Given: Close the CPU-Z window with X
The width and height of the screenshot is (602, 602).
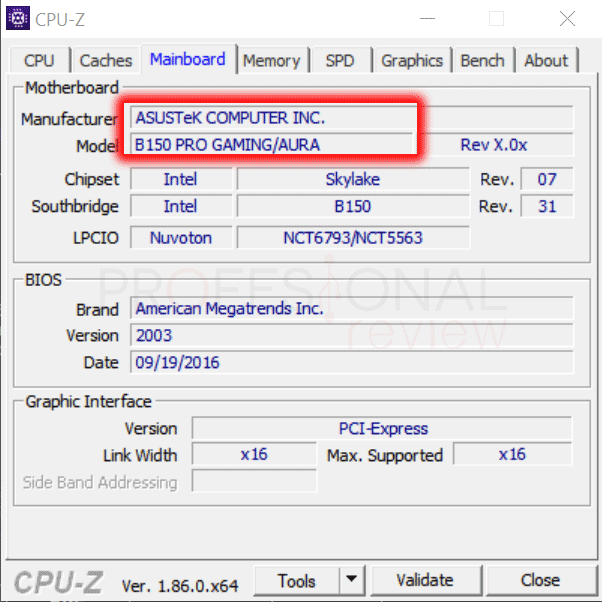Looking at the screenshot, I should [567, 19].
